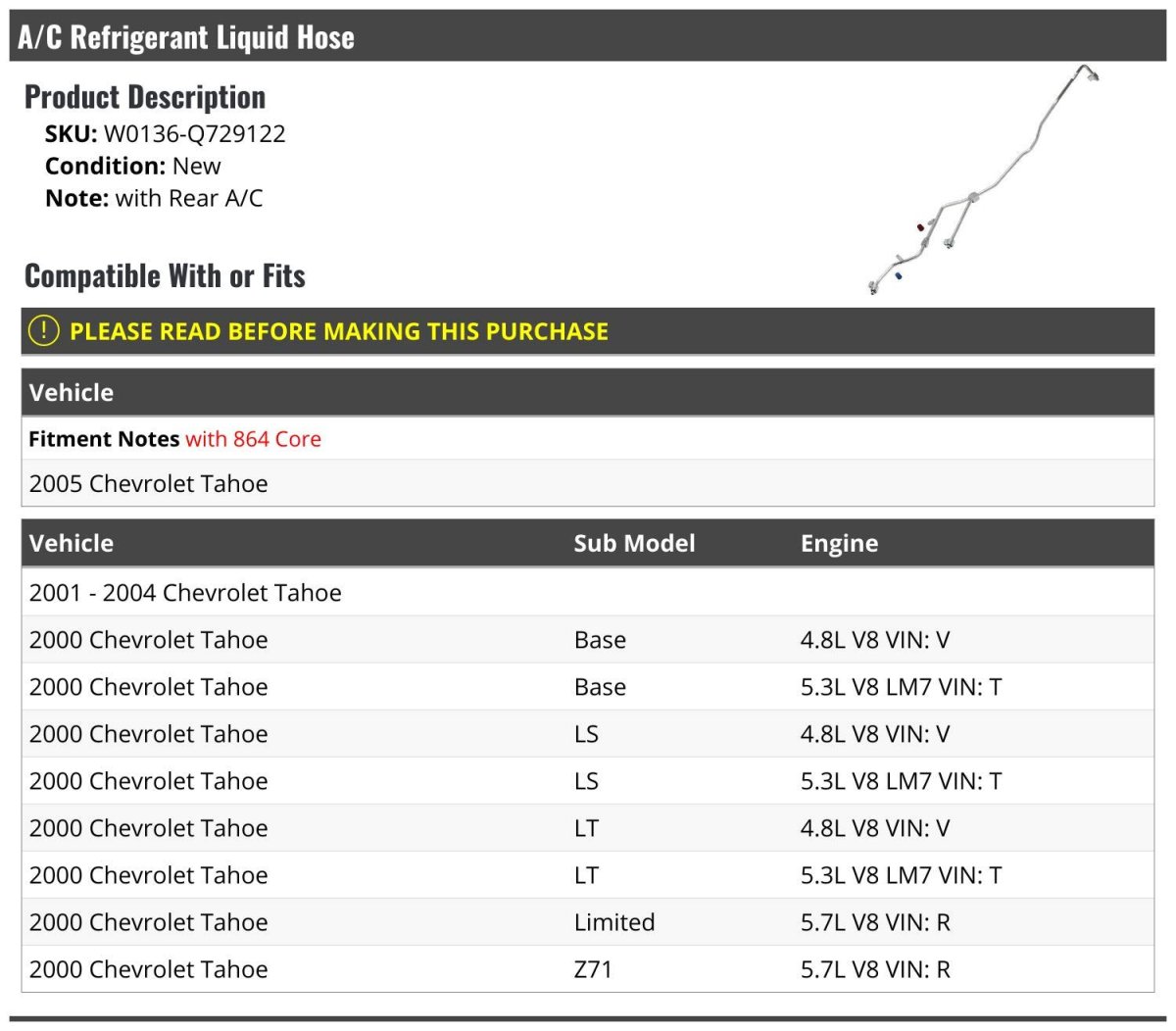Screen dimensions: 1176x1031
Task: Click the Product Description heading
Action: point(145,97)
